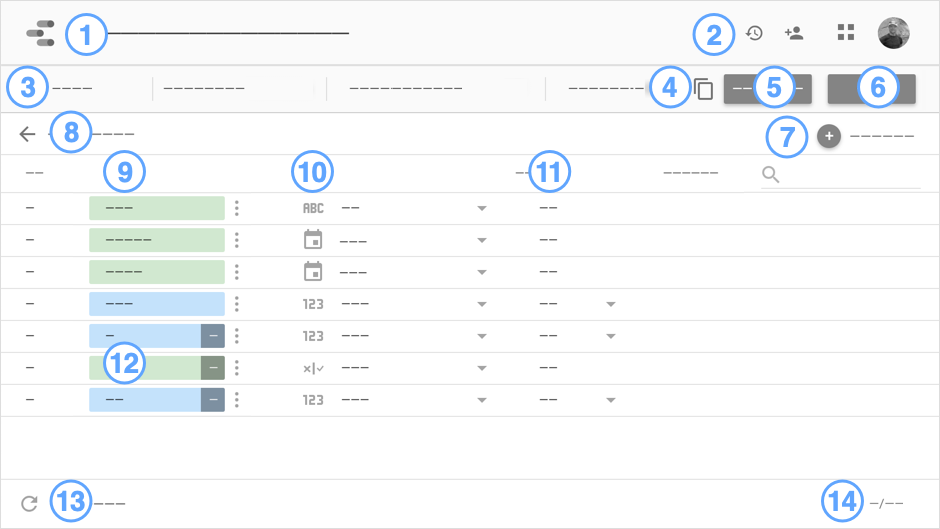This screenshot has width=940, height=529.
Task: Open the Google apps grid icon
Action: [846, 33]
